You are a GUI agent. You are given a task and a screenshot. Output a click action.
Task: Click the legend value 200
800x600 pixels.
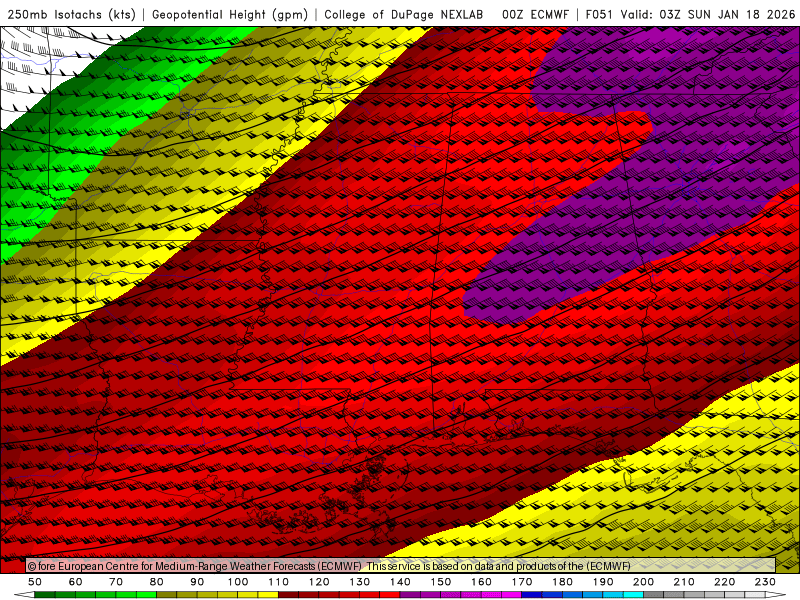pyautogui.click(x=644, y=582)
